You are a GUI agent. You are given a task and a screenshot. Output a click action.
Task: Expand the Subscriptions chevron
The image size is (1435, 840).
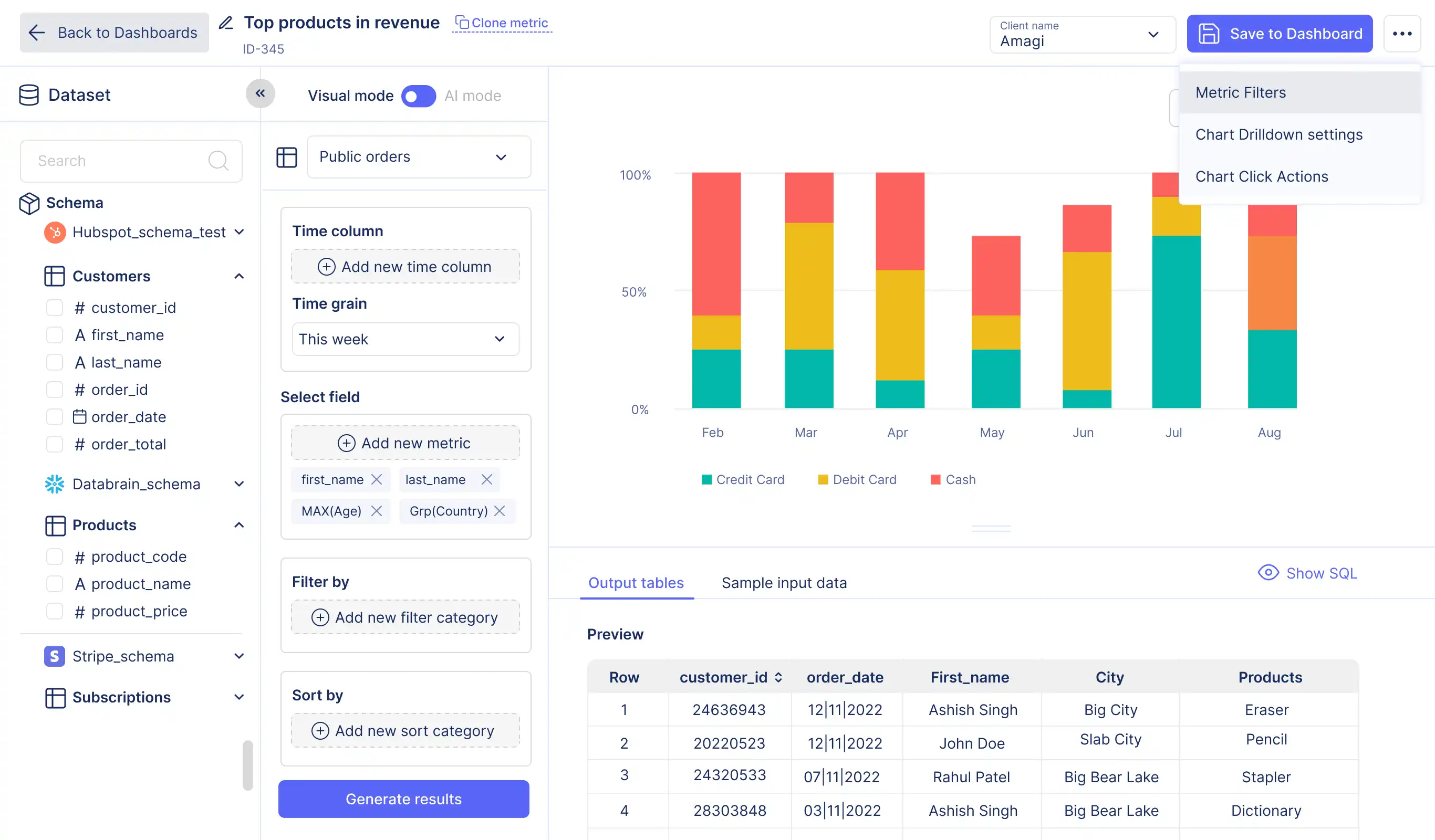tap(239, 697)
